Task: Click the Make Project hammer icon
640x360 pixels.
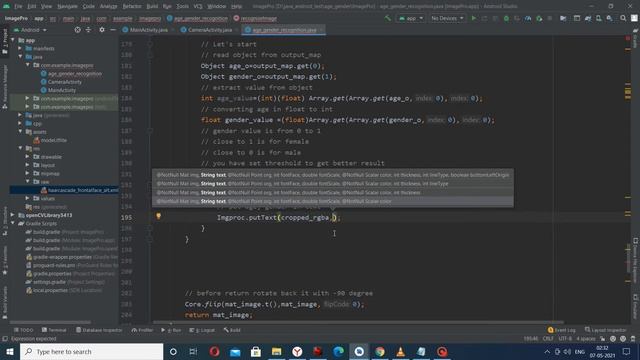Action: point(387,18)
